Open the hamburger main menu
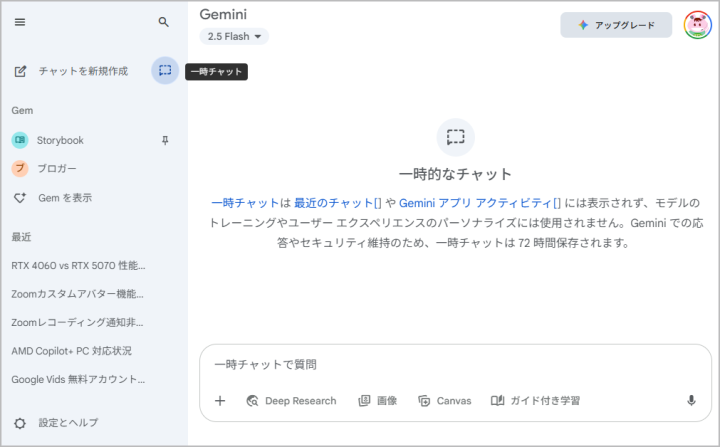This screenshot has width=720, height=447. click(x=20, y=22)
